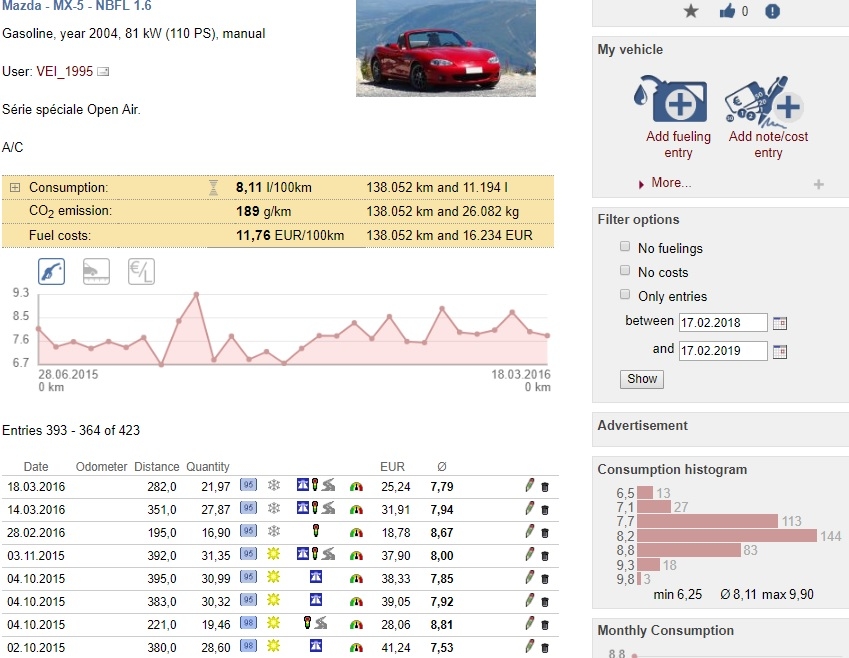Delete the 14.03.2016 entry using the trash icon

point(545,510)
